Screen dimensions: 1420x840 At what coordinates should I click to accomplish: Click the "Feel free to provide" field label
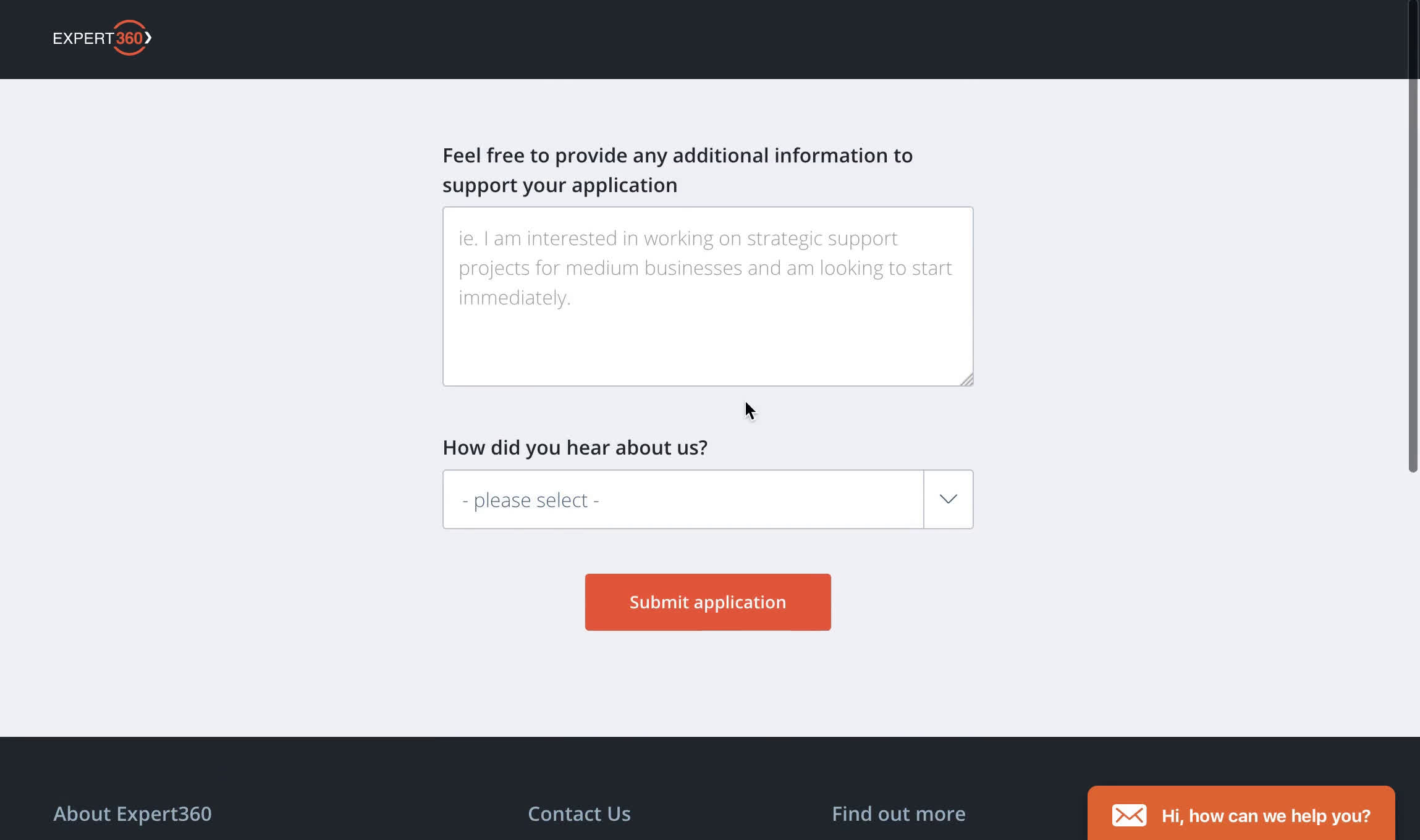pos(677,170)
